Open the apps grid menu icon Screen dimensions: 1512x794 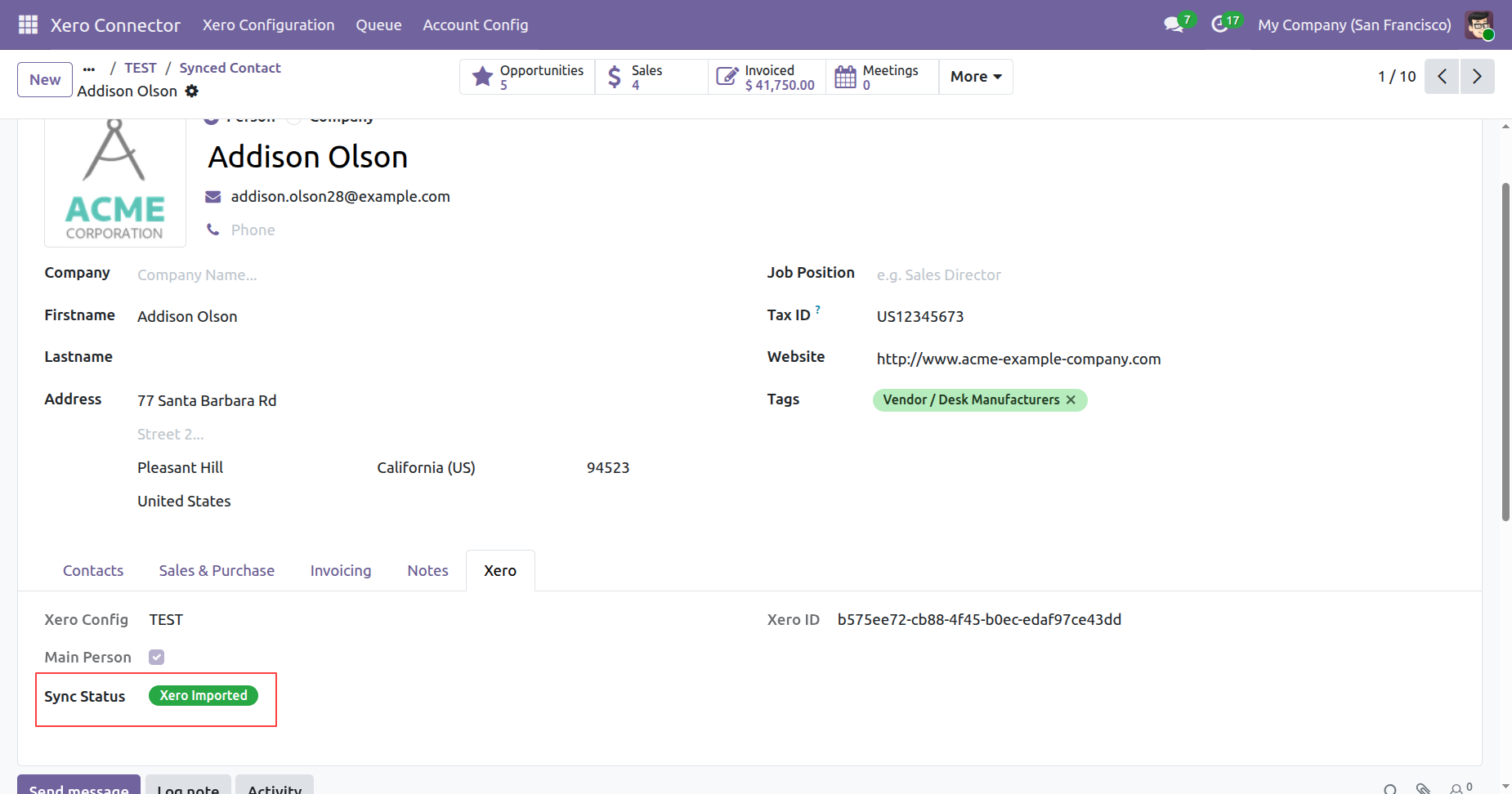(x=28, y=25)
